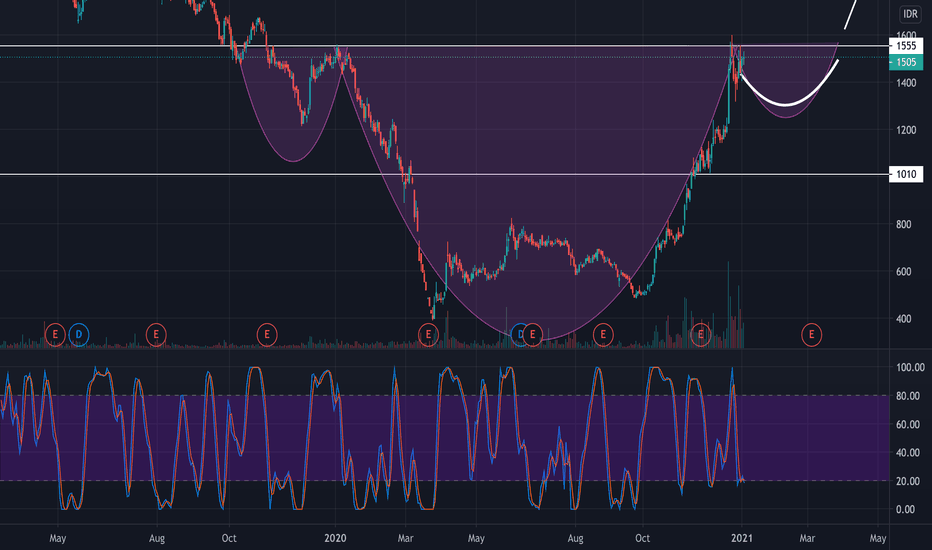Open the IDR currency selector

[x=910, y=14]
